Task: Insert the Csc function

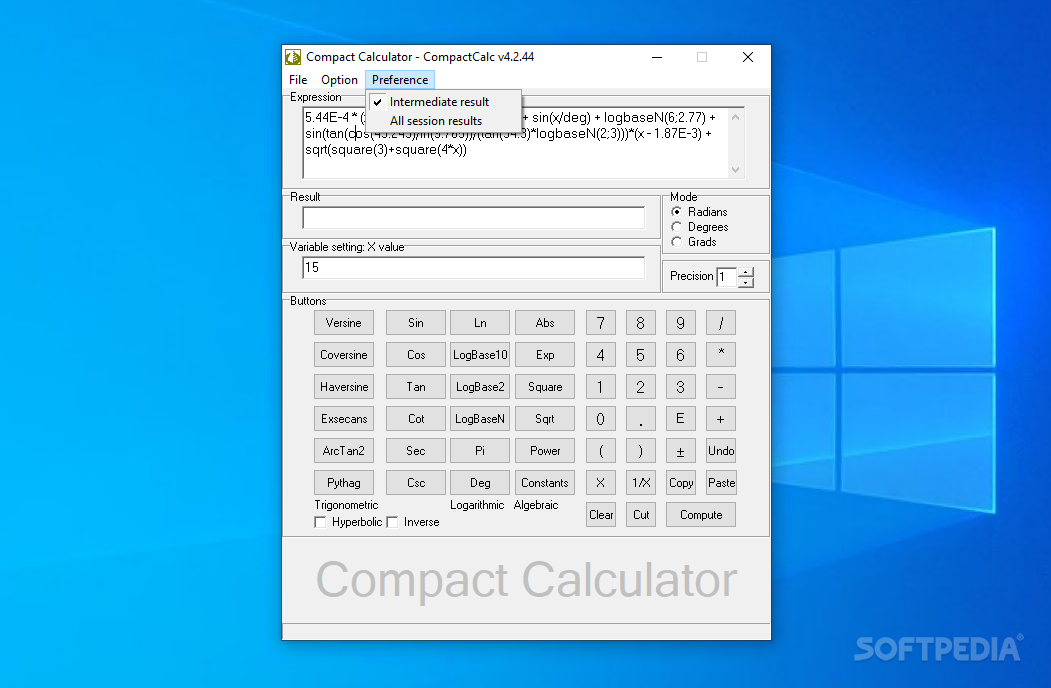Action: pyautogui.click(x=416, y=483)
